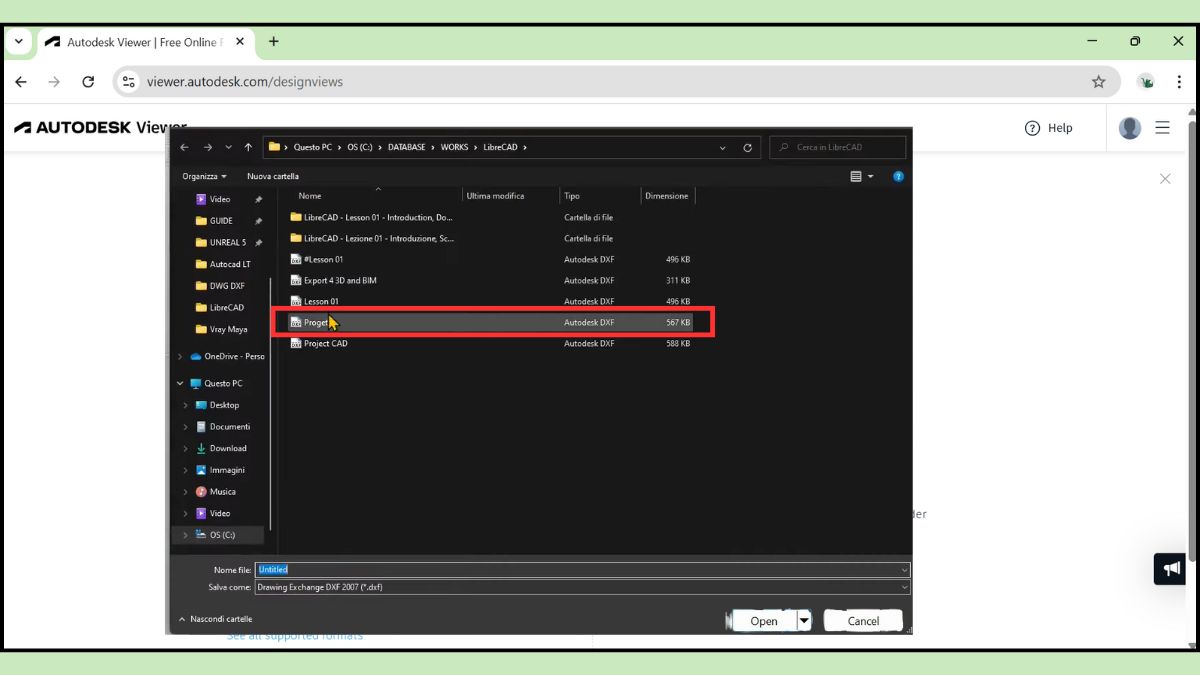Go back in the file dialog
Viewport: 1200px width, 675px height.
[x=184, y=147]
